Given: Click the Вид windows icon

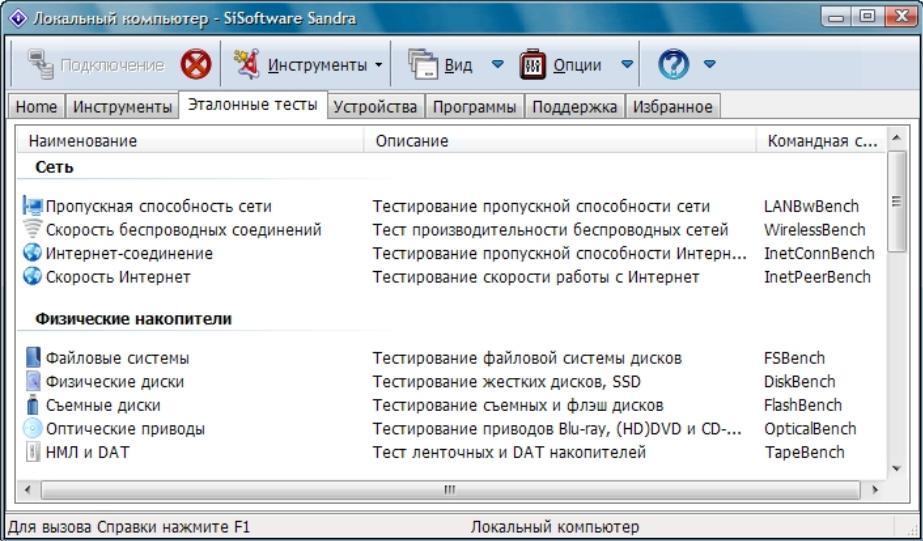Looking at the screenshot, I should point(423,64).
